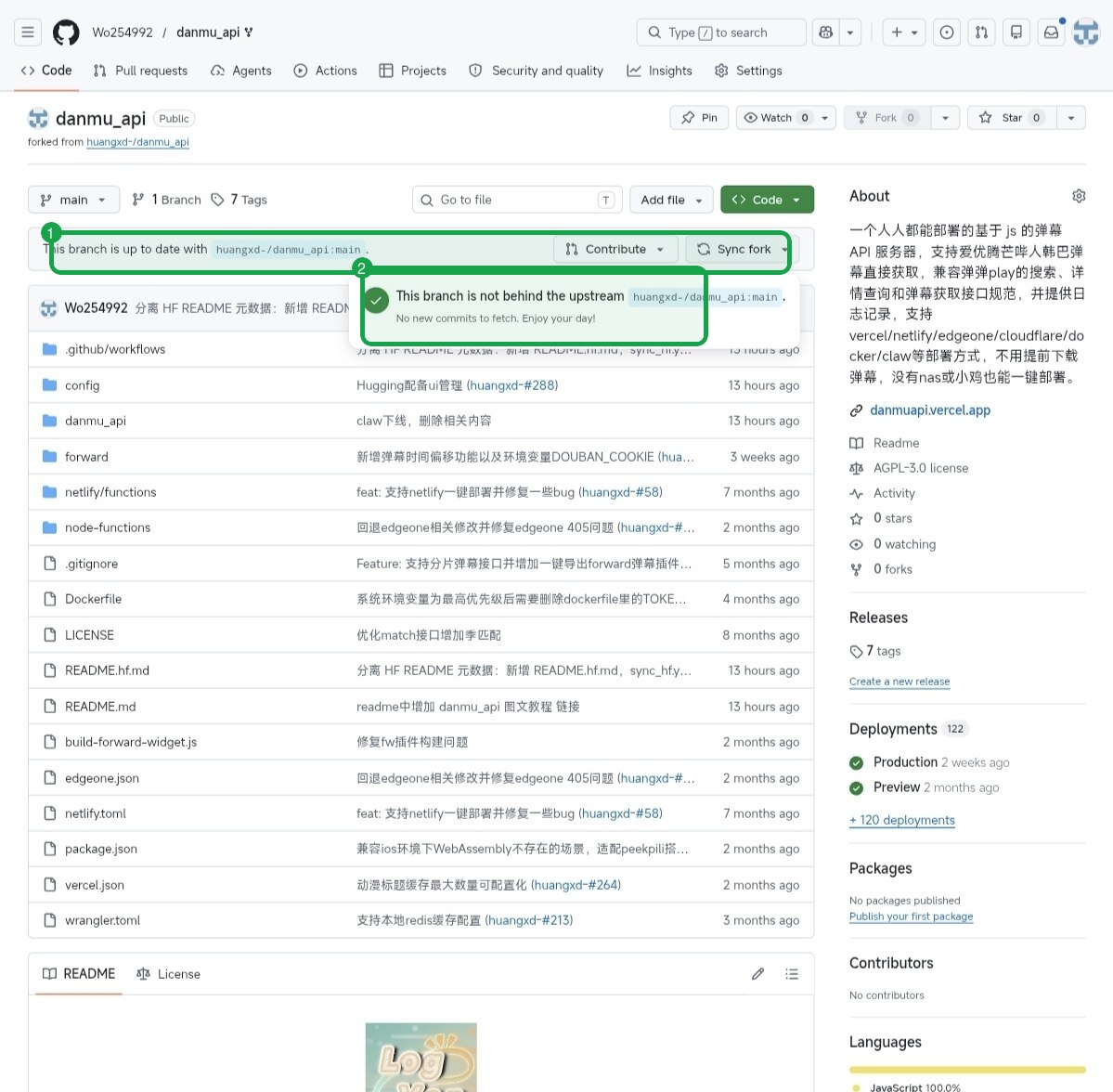Image resolution: width=1113 pixels, height=1092 pixels.
Task: Open pull requests icon in header
Action: coord(981,32)
